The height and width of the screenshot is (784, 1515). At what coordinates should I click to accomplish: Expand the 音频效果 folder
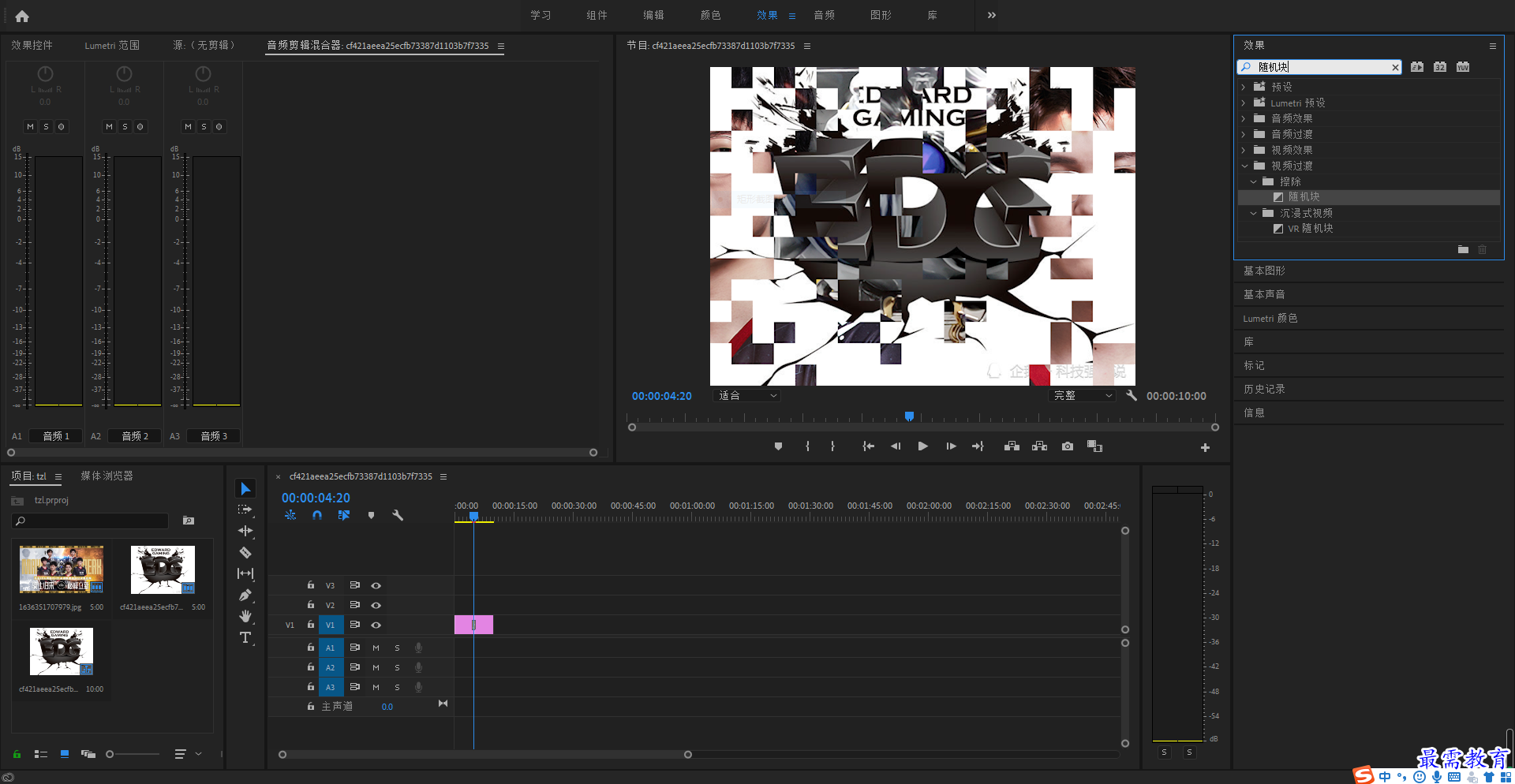tap(1244, 118)
